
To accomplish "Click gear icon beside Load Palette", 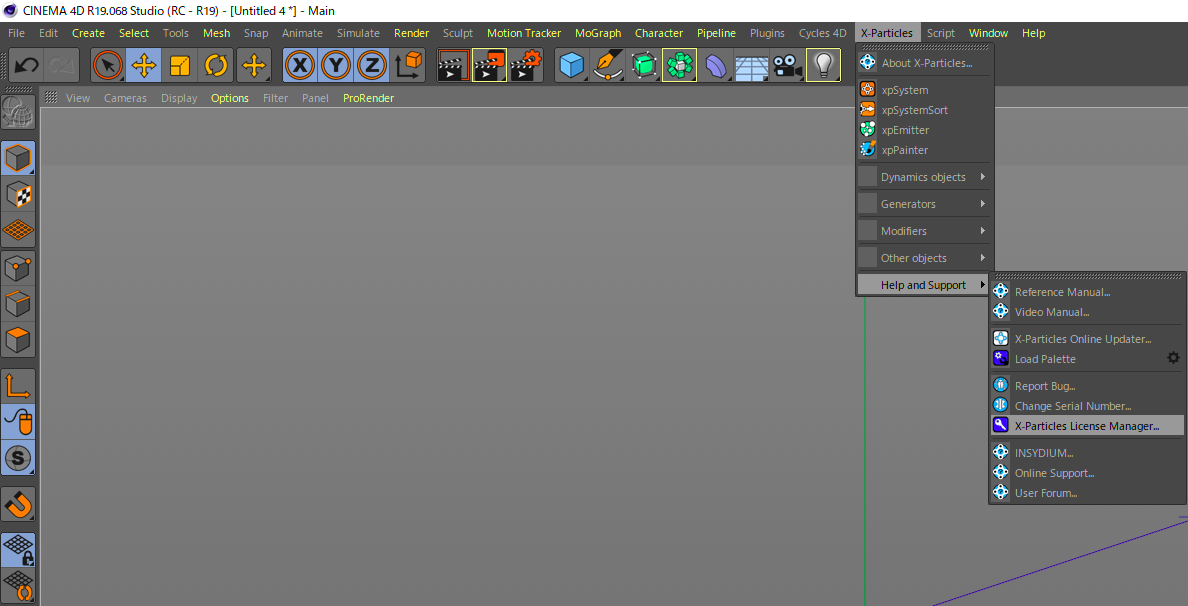I will 1174,358.
